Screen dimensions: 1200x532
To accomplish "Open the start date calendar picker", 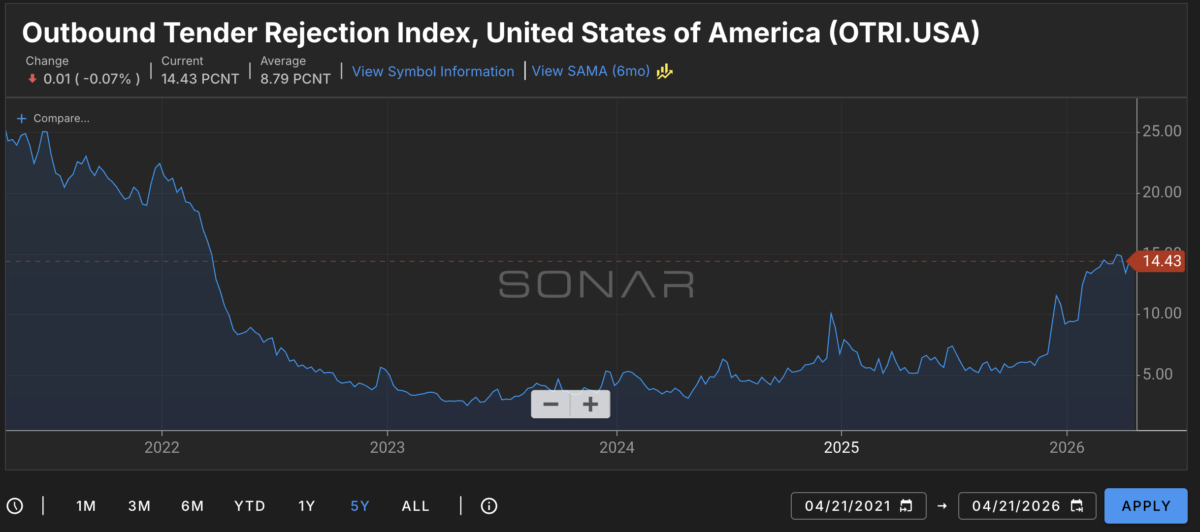I will click(x=906, y=506).
